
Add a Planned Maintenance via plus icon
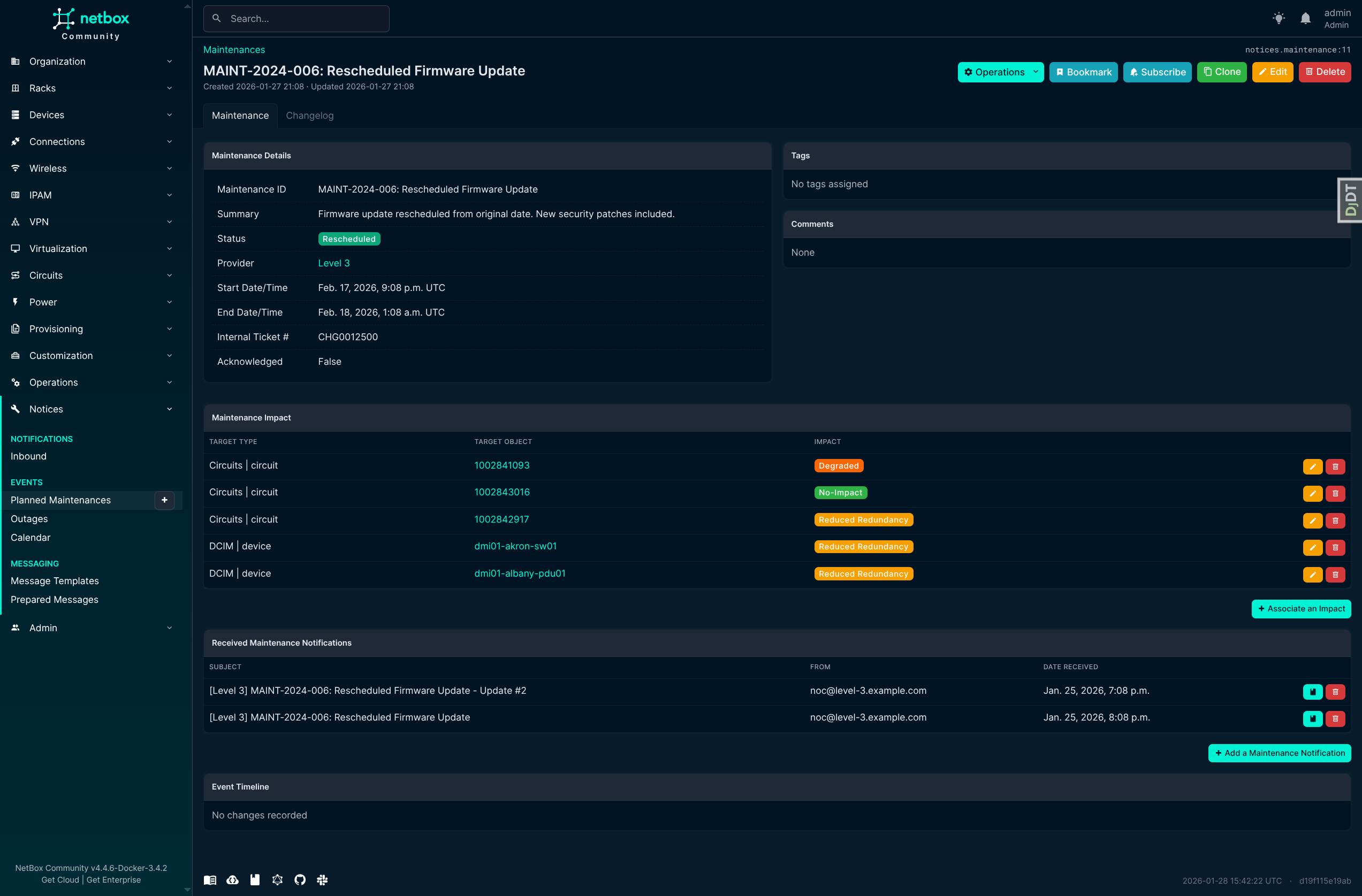(164, 500)
